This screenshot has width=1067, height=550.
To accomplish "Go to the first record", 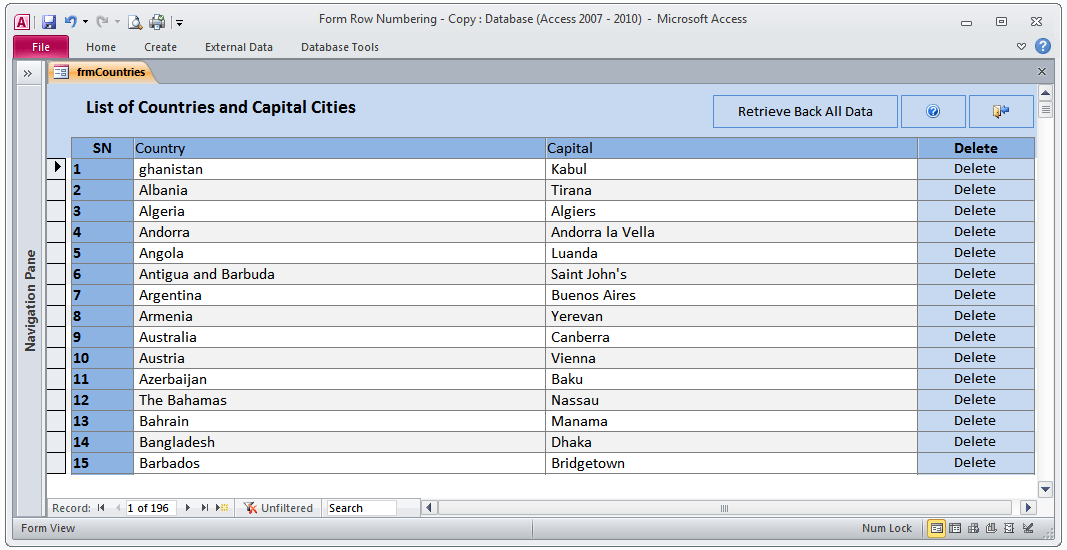I will pos(101,508).
